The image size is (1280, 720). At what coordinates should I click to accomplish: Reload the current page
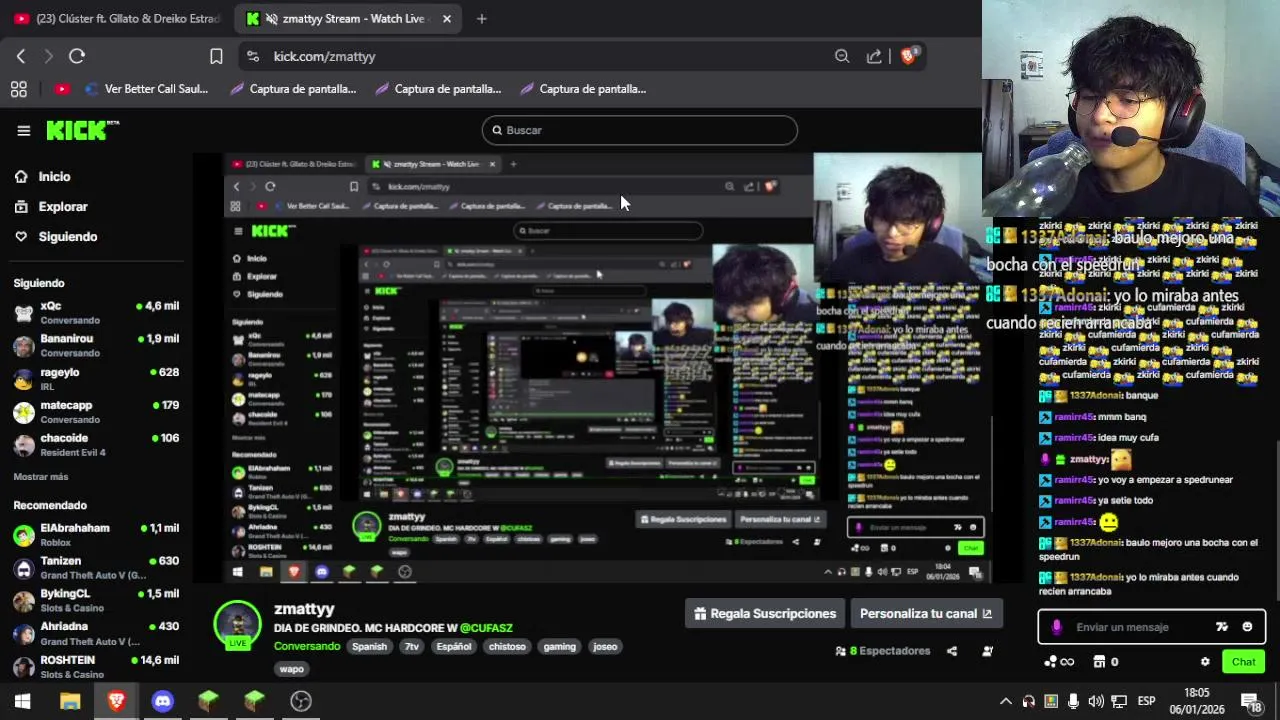77,56
